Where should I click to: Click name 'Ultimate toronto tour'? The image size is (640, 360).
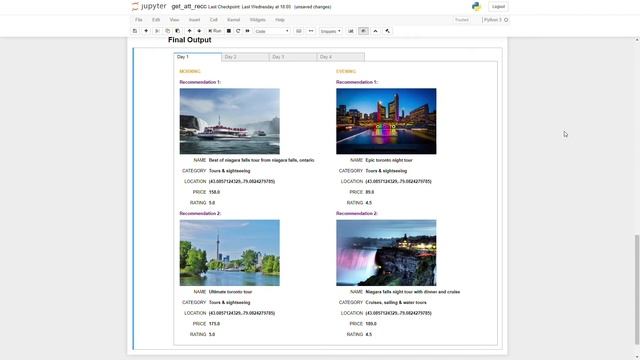click(231, 292)
